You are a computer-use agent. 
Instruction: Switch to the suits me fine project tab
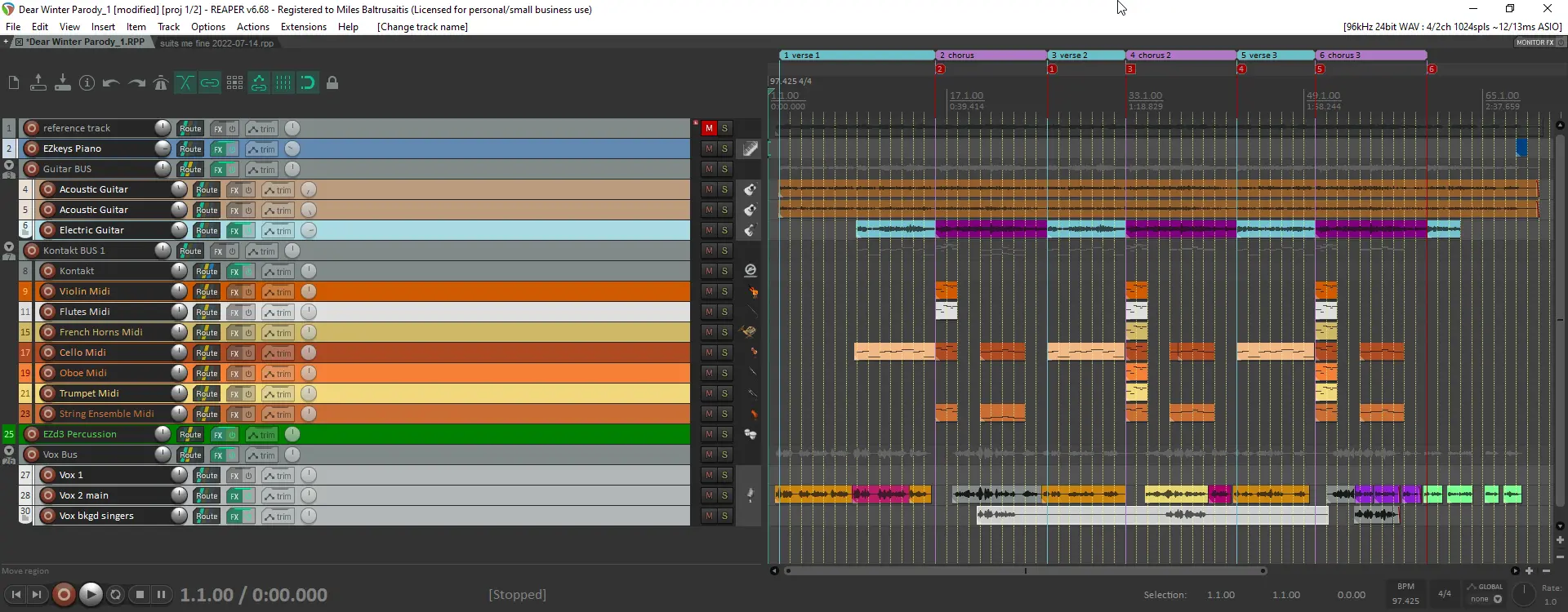coord(216,43)
